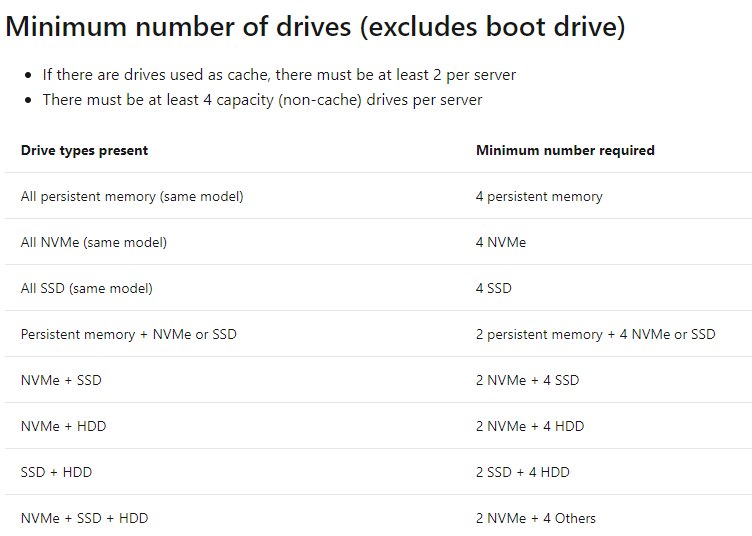Click the "Persistent memory + NVMe or SSD" cell

[129, 335]
